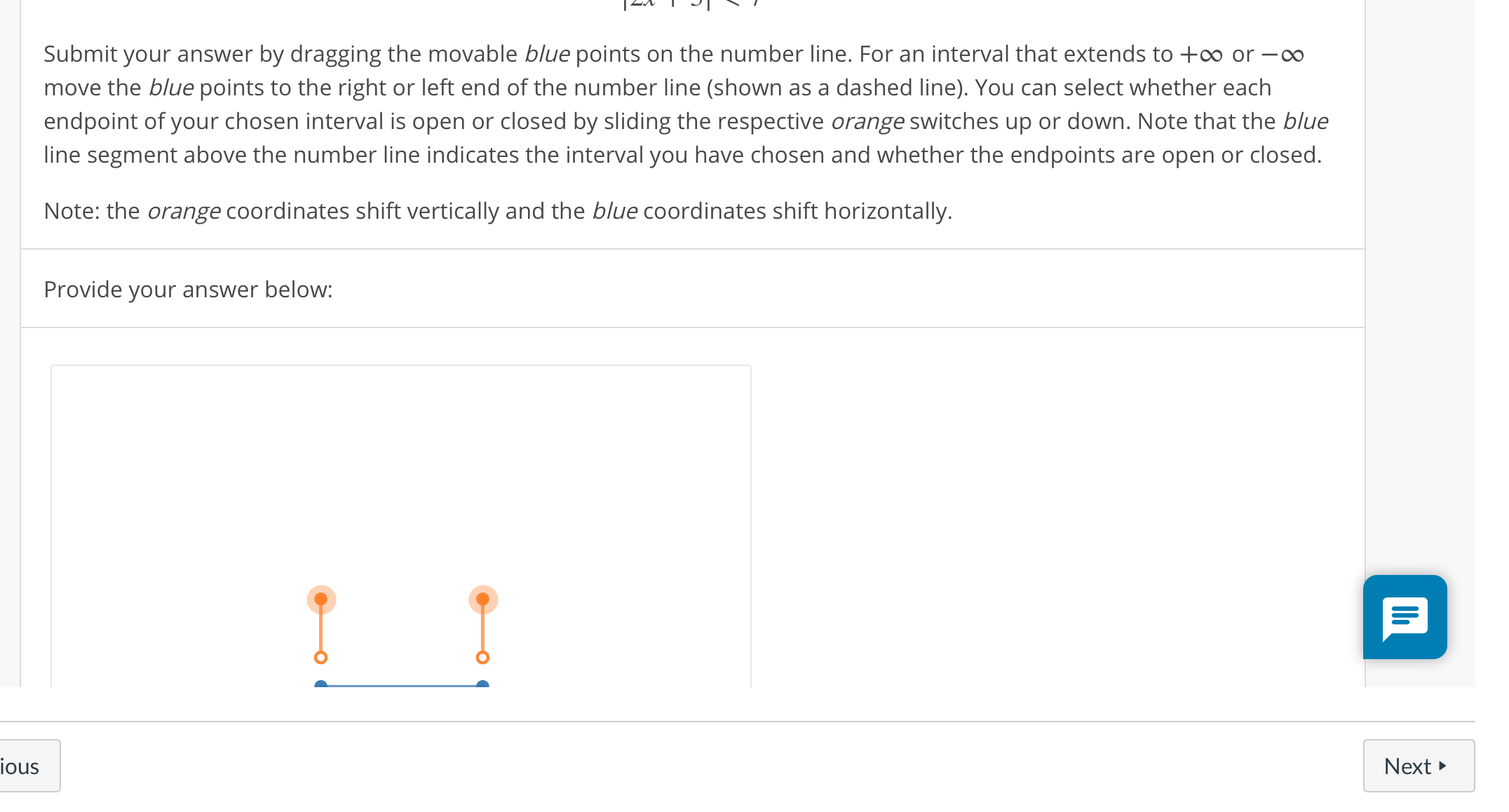Click the filled orange dot on left switch

320,598
